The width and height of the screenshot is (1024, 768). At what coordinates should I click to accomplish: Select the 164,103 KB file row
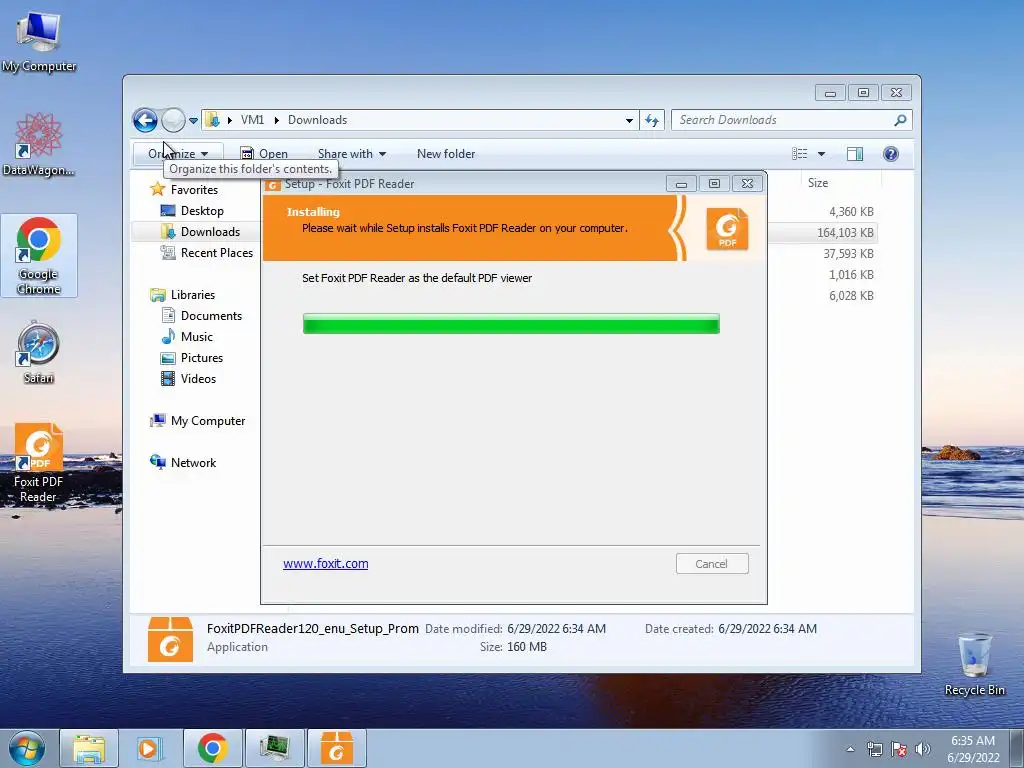pyautogui.click(x=823, y=232)
